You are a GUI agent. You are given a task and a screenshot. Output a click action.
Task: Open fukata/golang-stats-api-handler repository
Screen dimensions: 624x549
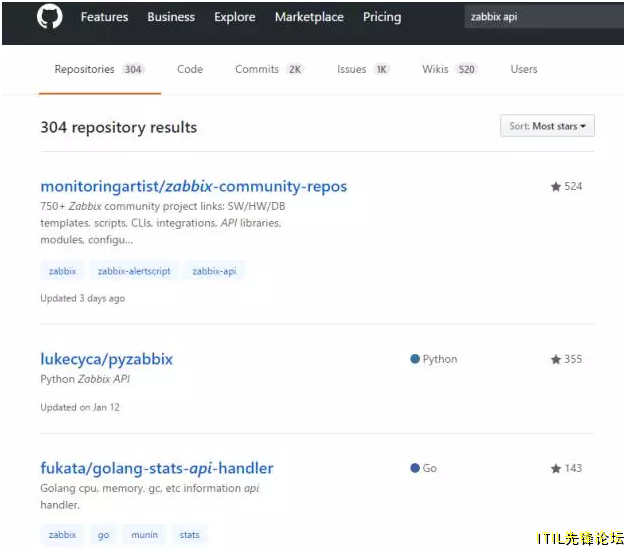click(x=157, y=468)
